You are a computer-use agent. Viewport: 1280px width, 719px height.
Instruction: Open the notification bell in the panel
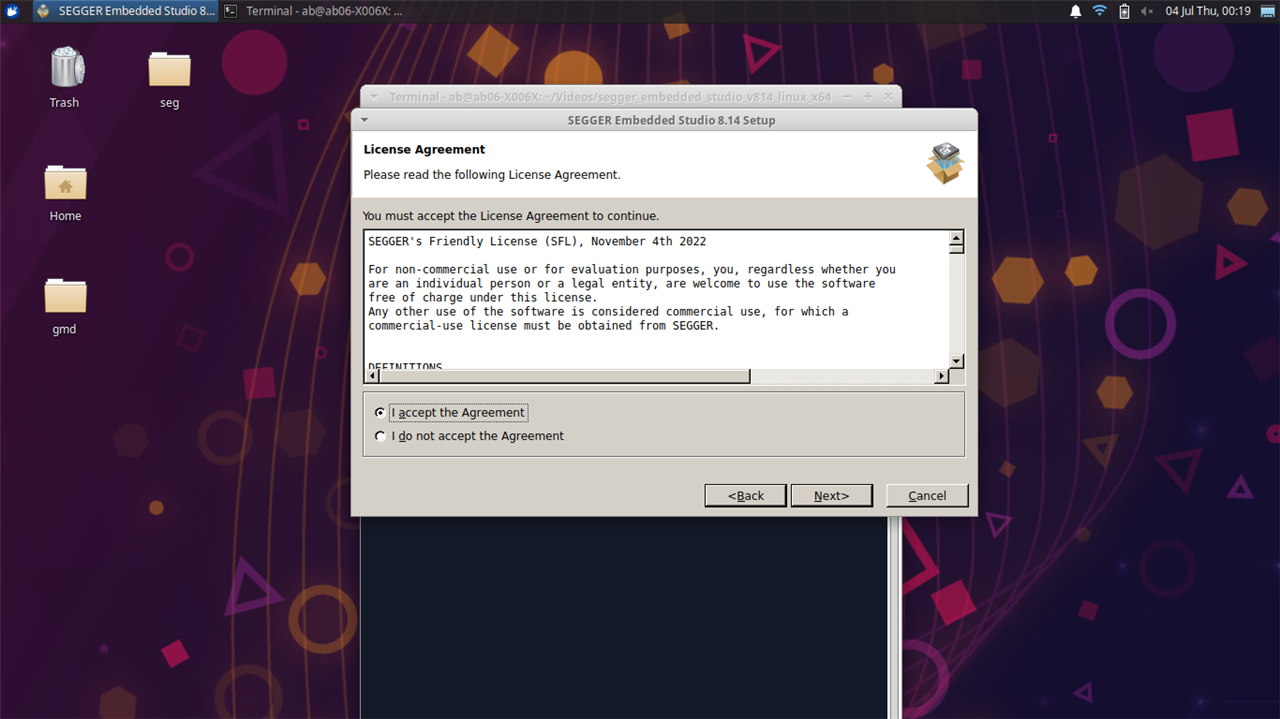point(1076,11)
